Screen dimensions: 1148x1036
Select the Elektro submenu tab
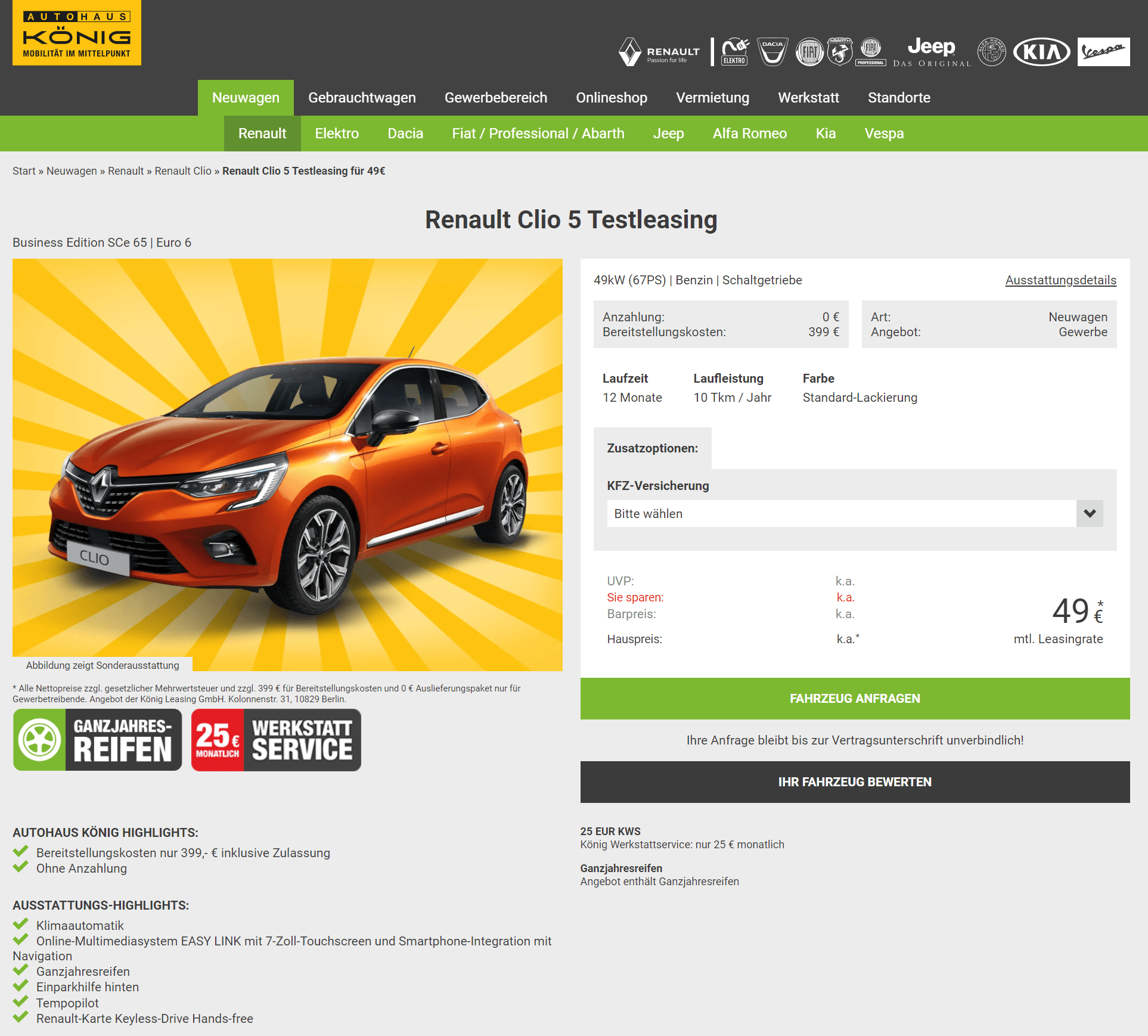[337, 134]
